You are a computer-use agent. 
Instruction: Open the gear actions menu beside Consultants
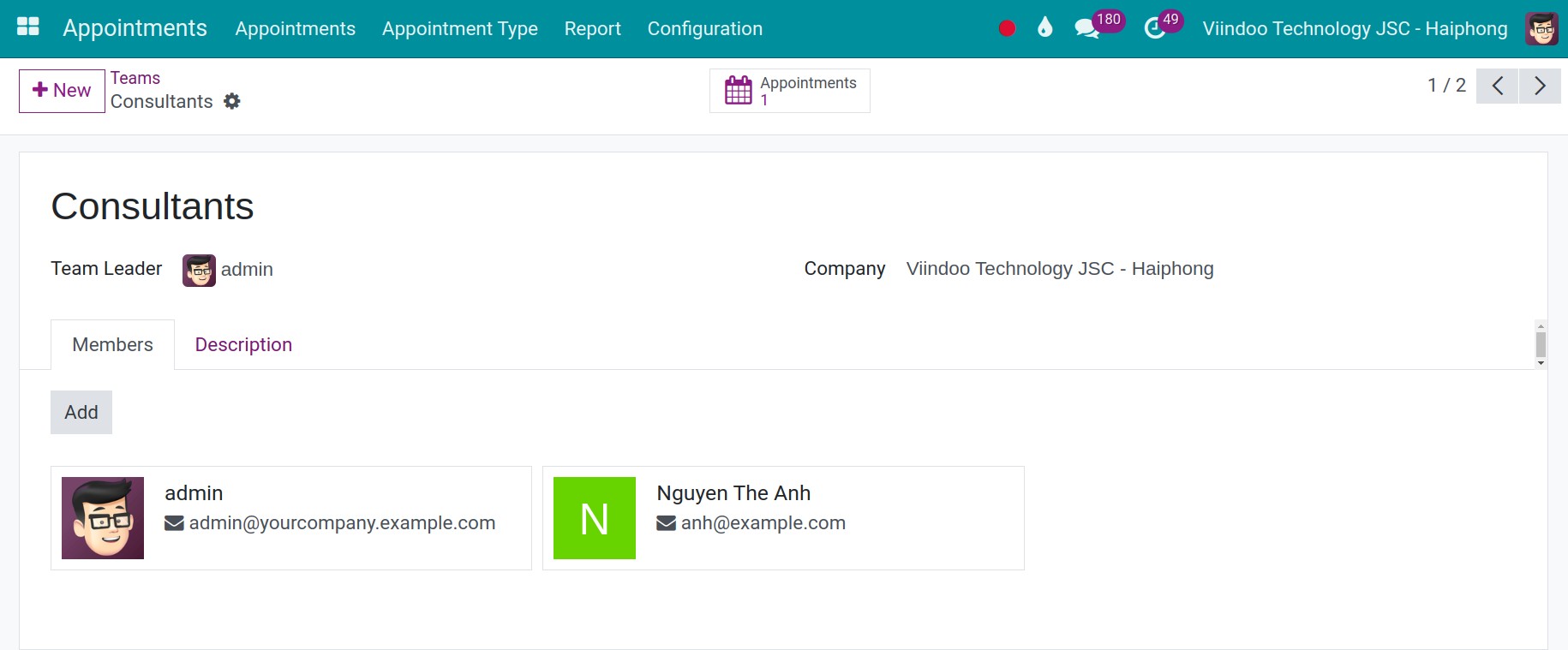[232, 101]
